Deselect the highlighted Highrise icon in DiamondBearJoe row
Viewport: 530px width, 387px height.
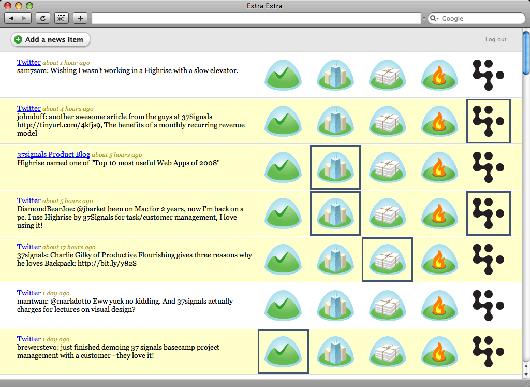point(335,213)
